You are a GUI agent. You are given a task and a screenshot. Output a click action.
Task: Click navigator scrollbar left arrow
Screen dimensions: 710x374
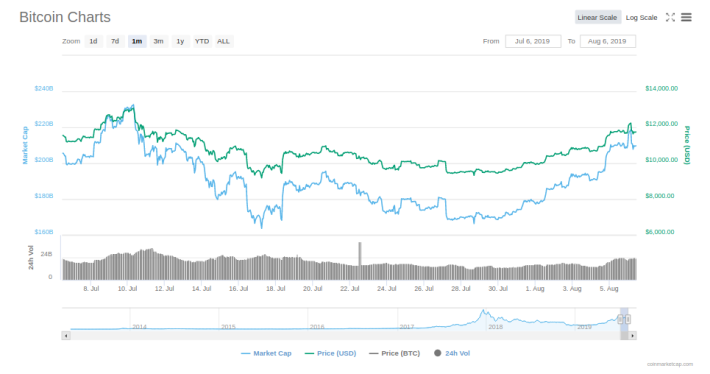[66, 336]
